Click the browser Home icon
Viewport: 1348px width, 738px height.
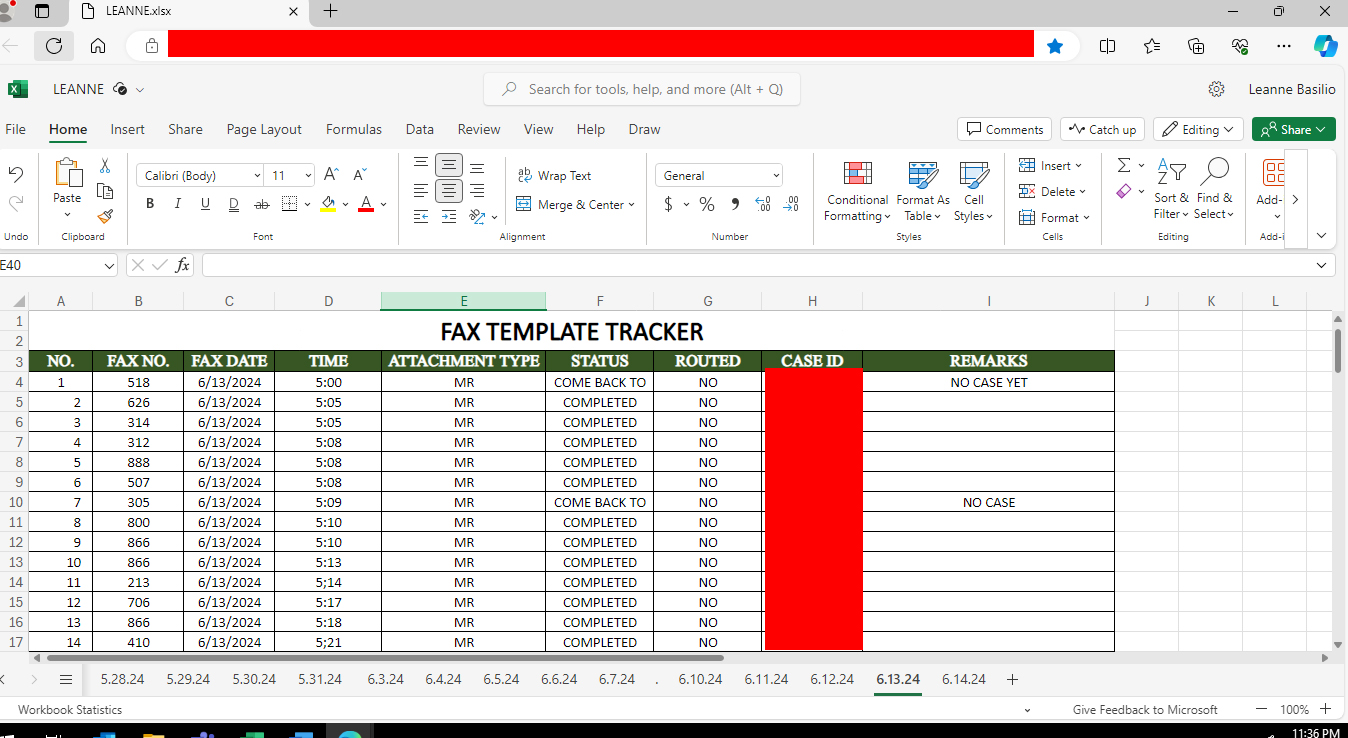tap(98, 46)
